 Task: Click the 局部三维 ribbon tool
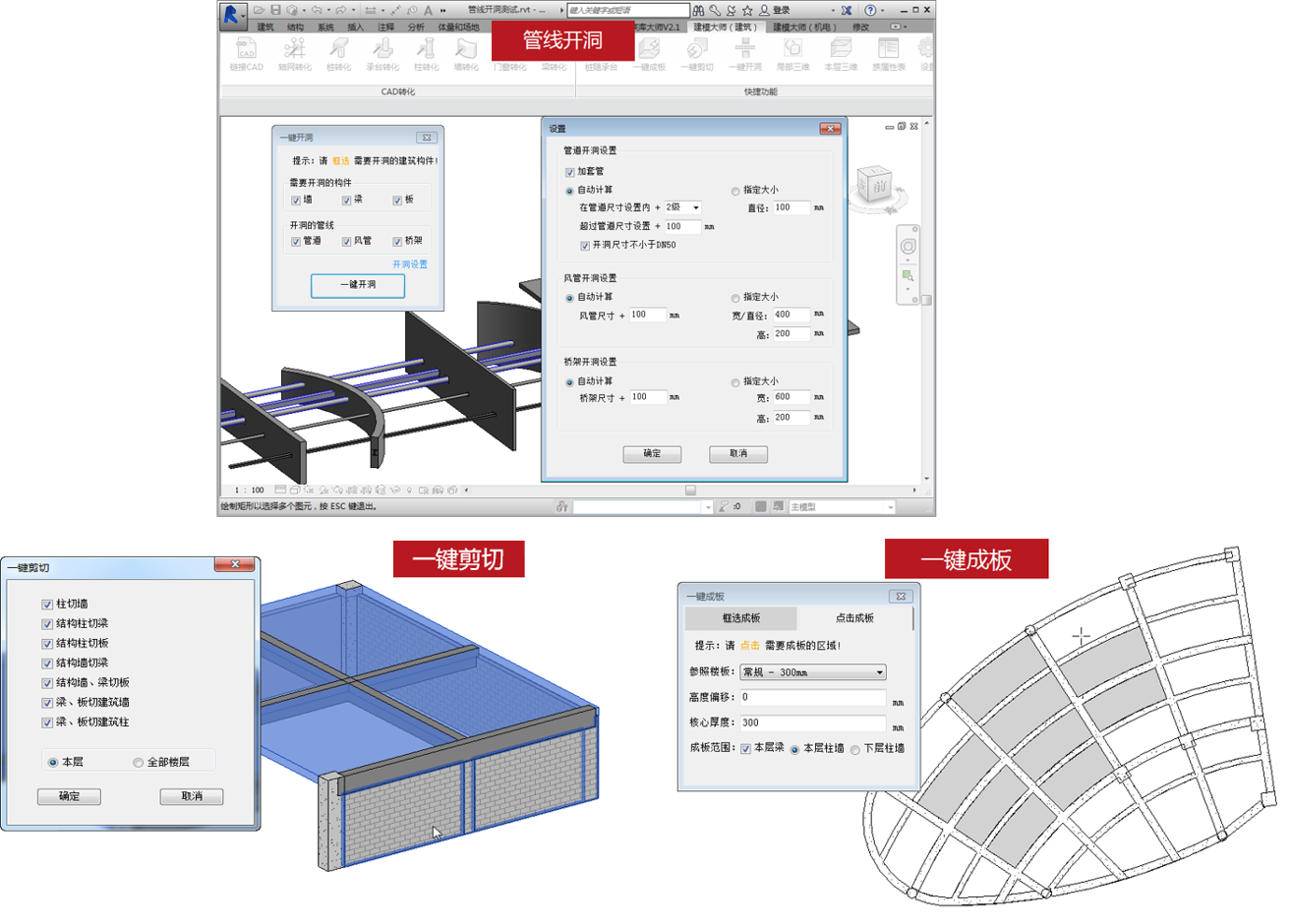click(792, 54)
